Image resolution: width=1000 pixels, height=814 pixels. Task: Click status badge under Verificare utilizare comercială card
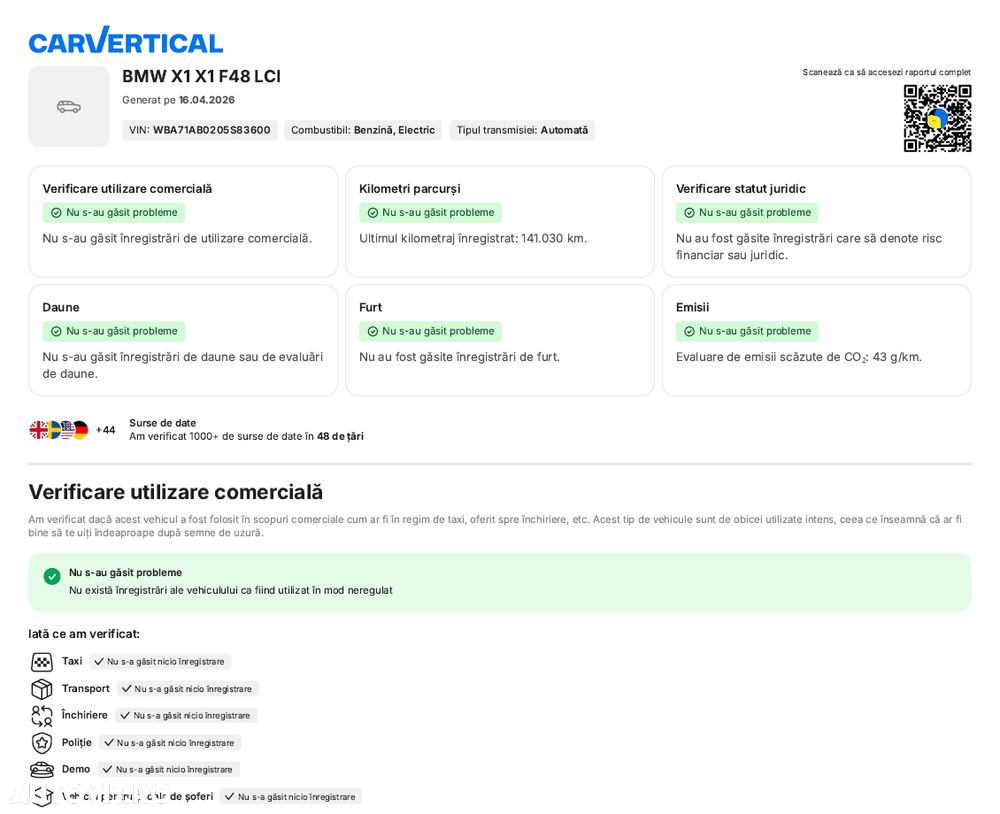[114, 212]
